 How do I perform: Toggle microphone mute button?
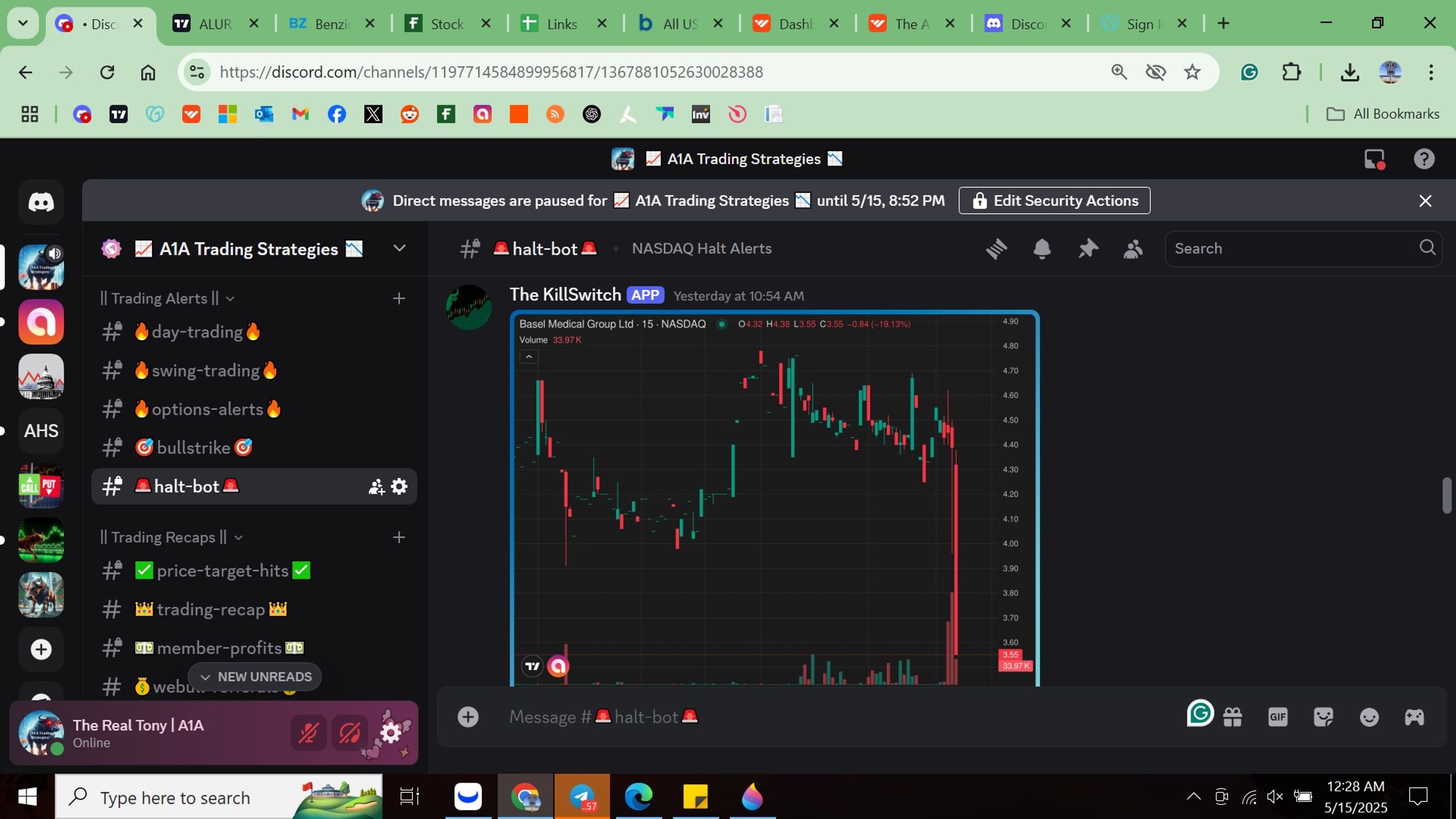[309, 733]
